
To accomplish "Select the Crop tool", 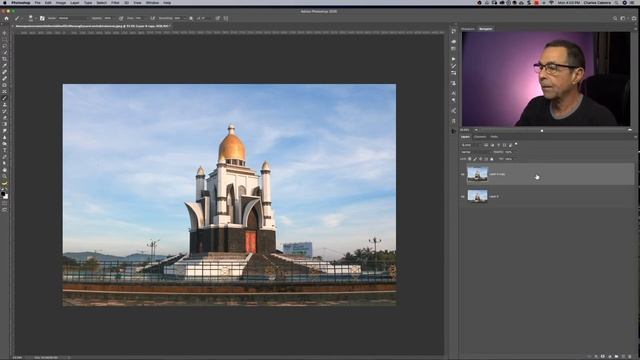I will [x=4, y=59].
